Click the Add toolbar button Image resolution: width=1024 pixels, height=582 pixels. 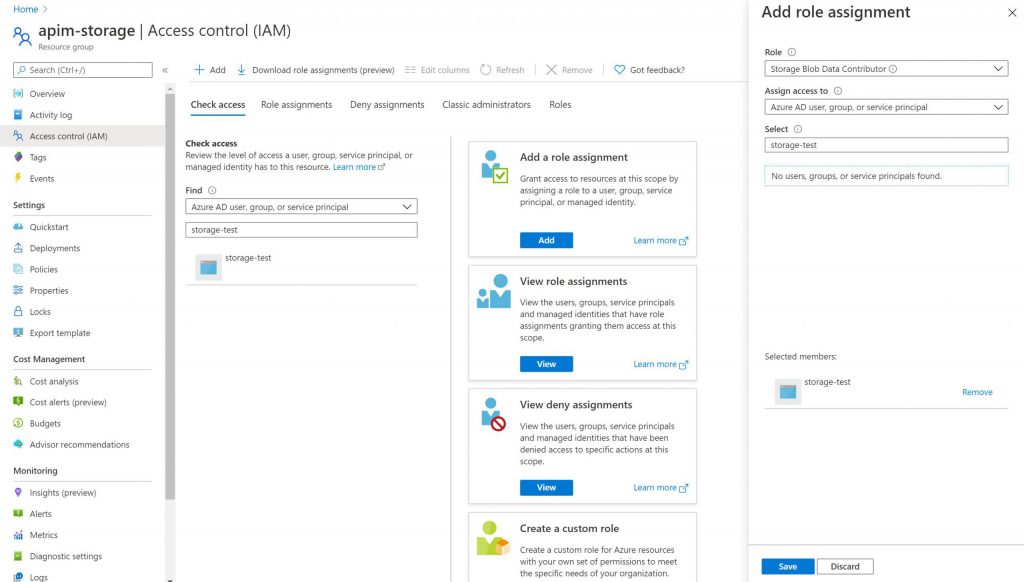(210, 70)
